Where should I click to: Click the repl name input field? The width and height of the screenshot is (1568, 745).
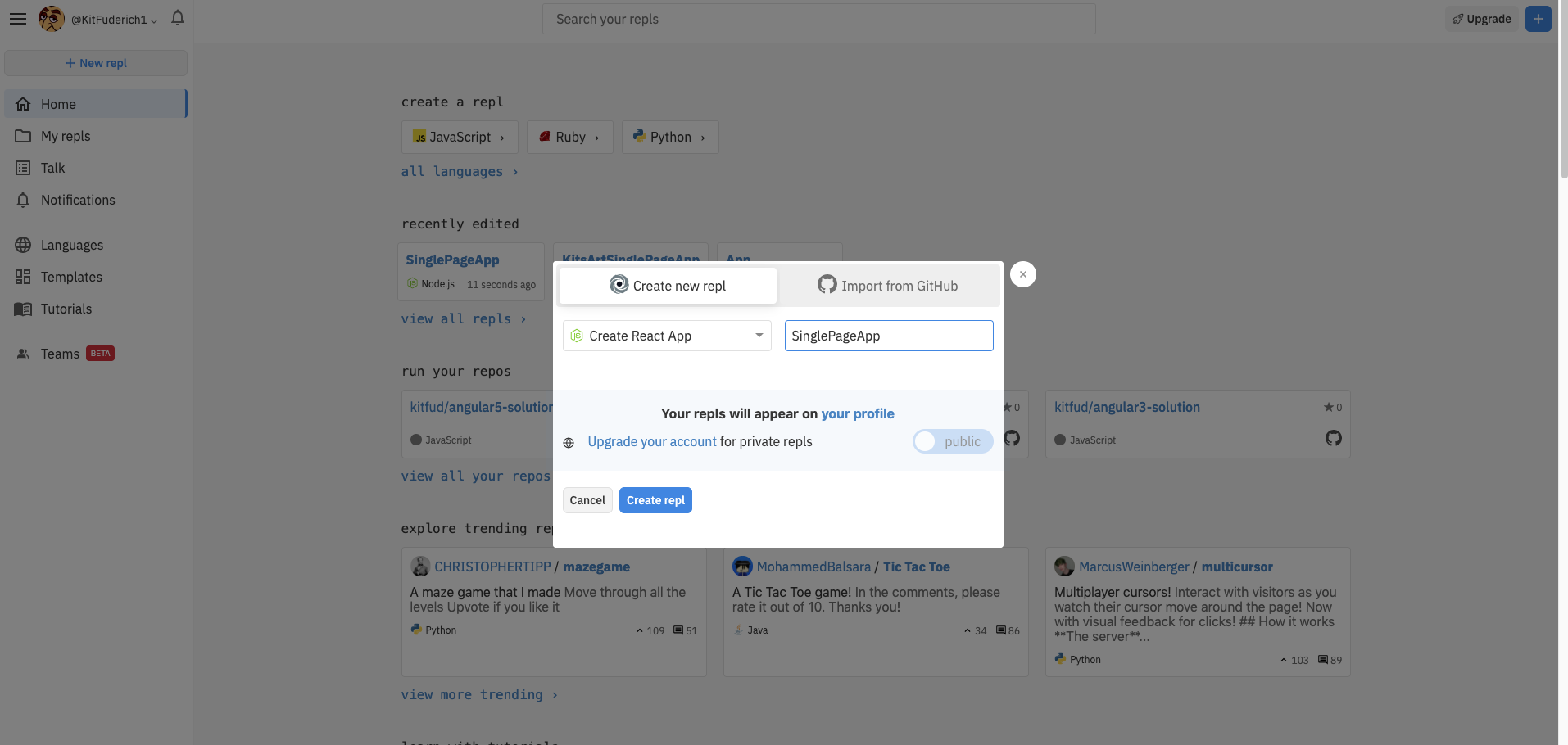(889, 336)
